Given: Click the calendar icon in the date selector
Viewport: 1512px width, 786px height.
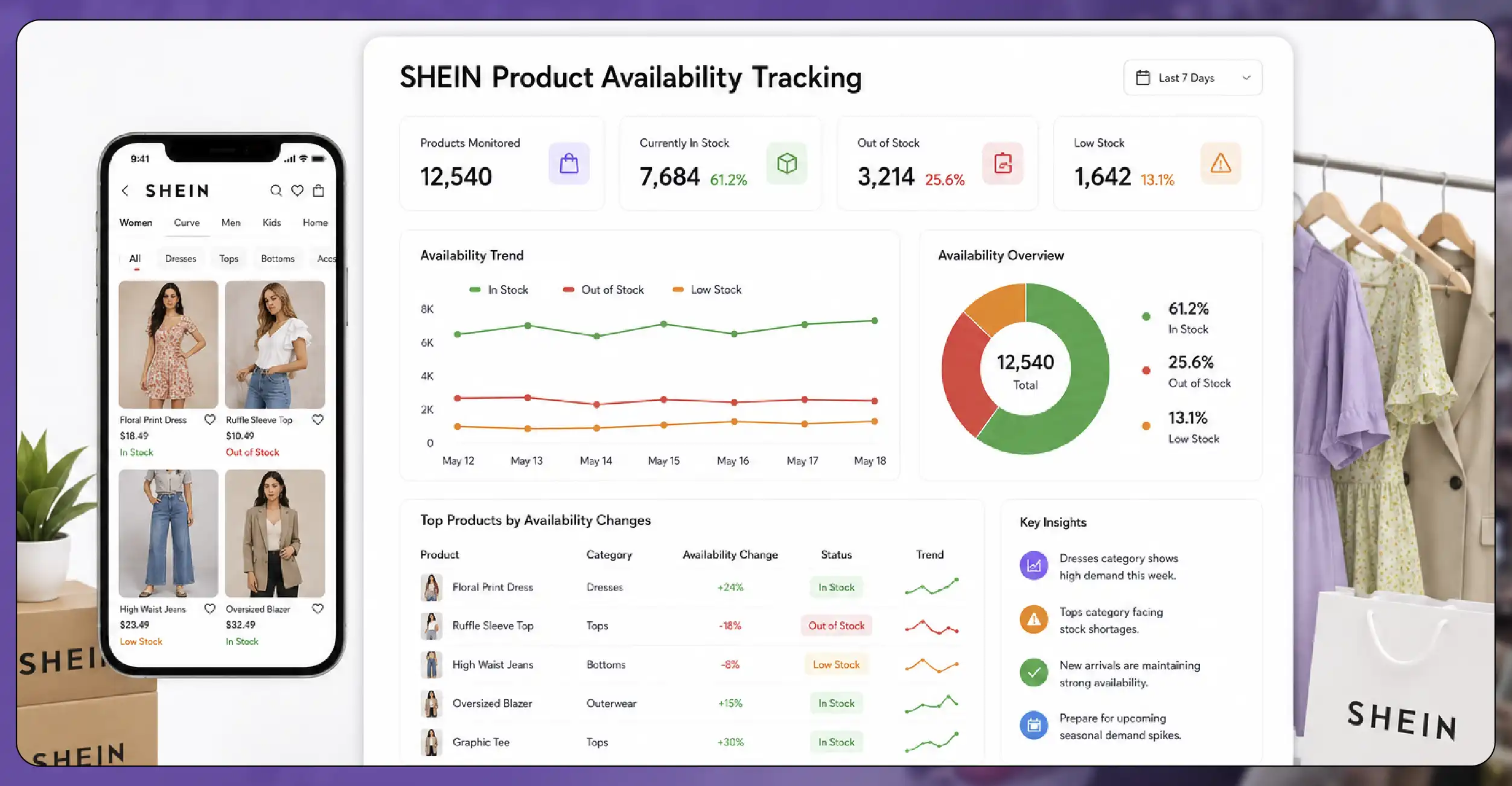Looking at the screenshot, I should 1143,78.
